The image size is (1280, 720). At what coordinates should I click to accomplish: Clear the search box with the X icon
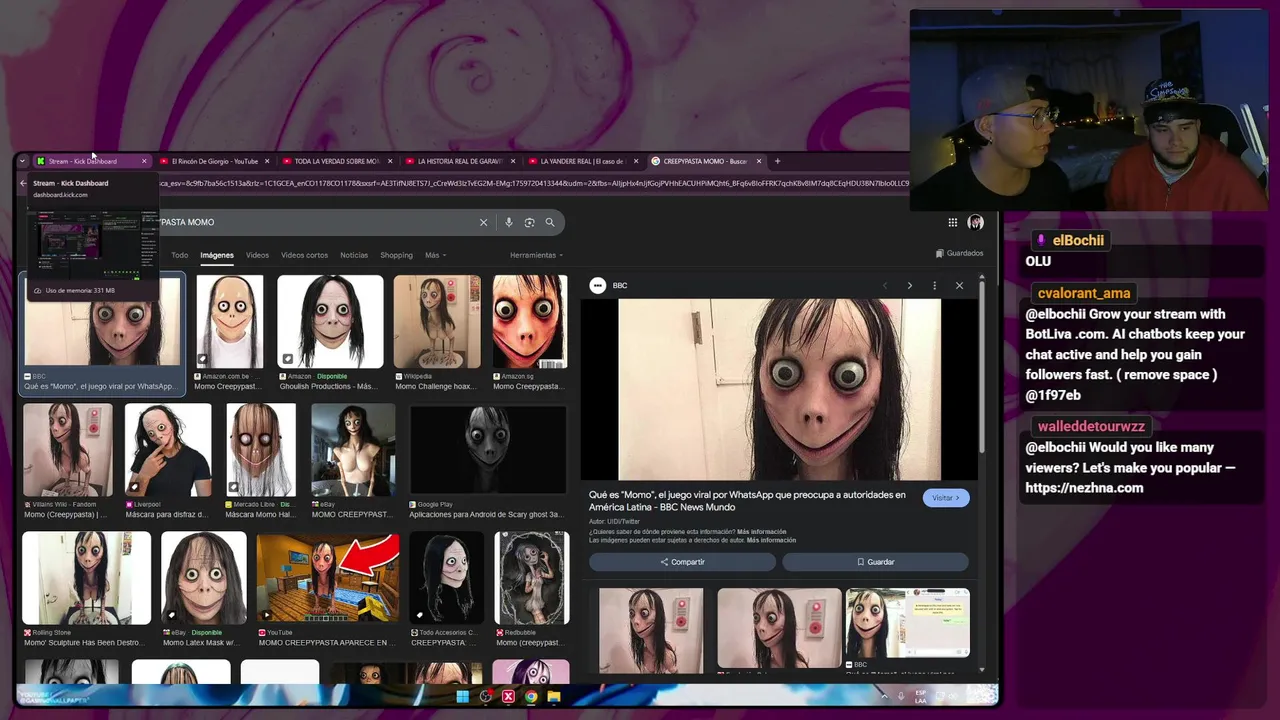(x=483, y=222)
